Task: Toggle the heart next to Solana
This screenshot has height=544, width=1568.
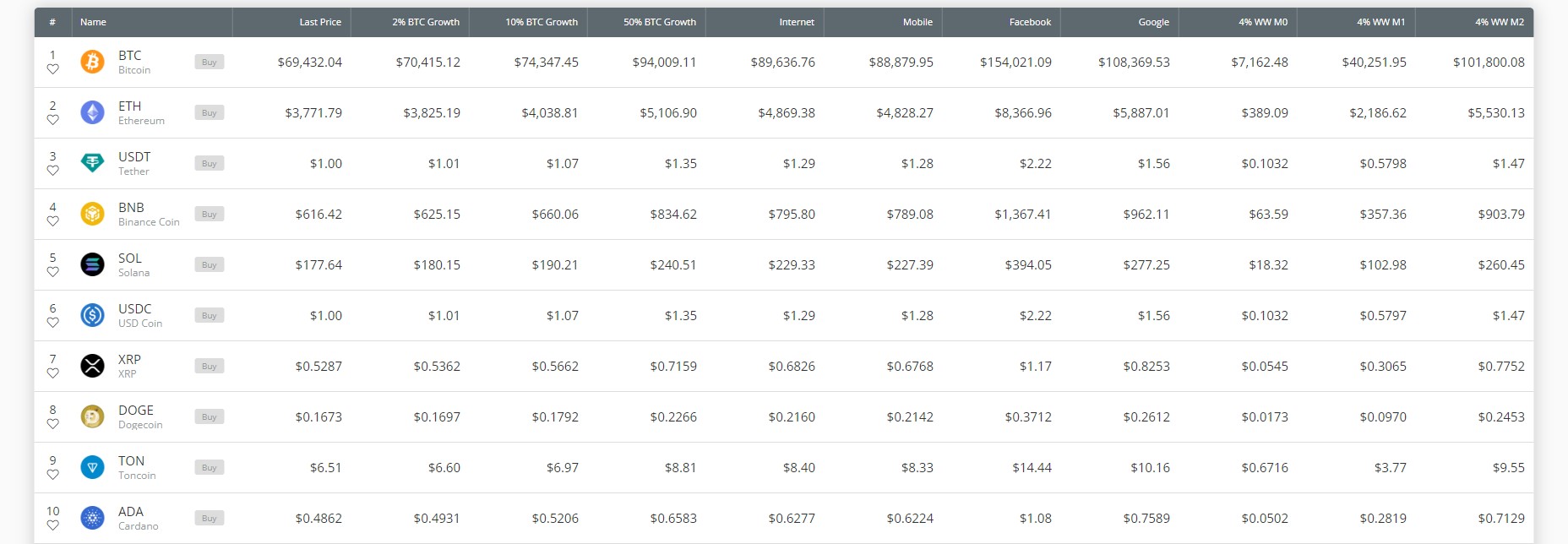Action: pyautogui.click(x=53, y=271)
